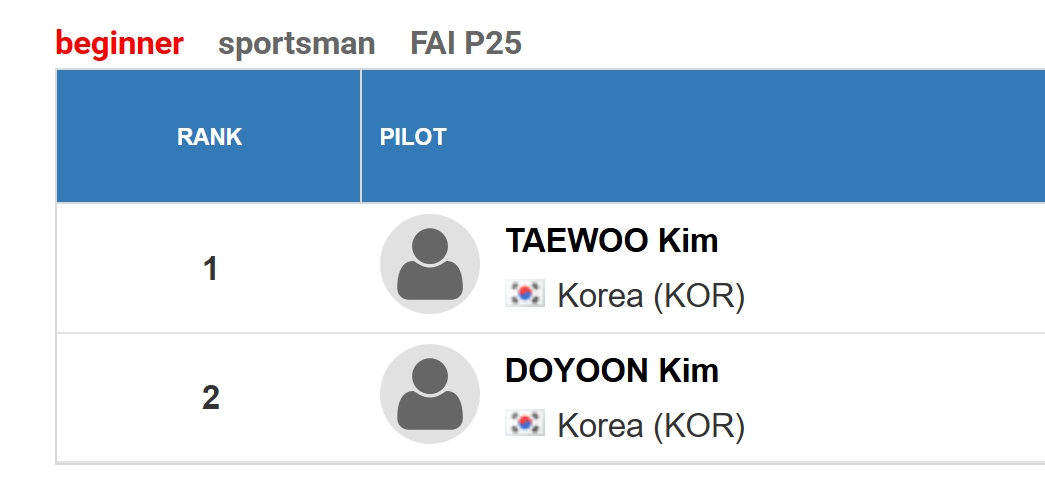Open TAEWOO Kim's pilot name link
The height and width of the screenshot is (502, 1045).
pos(612,241)
